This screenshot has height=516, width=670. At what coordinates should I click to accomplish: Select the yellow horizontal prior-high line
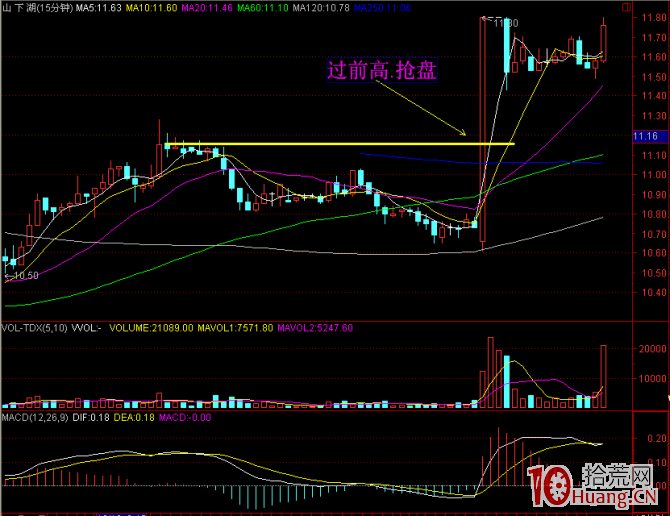coord(340,144)
